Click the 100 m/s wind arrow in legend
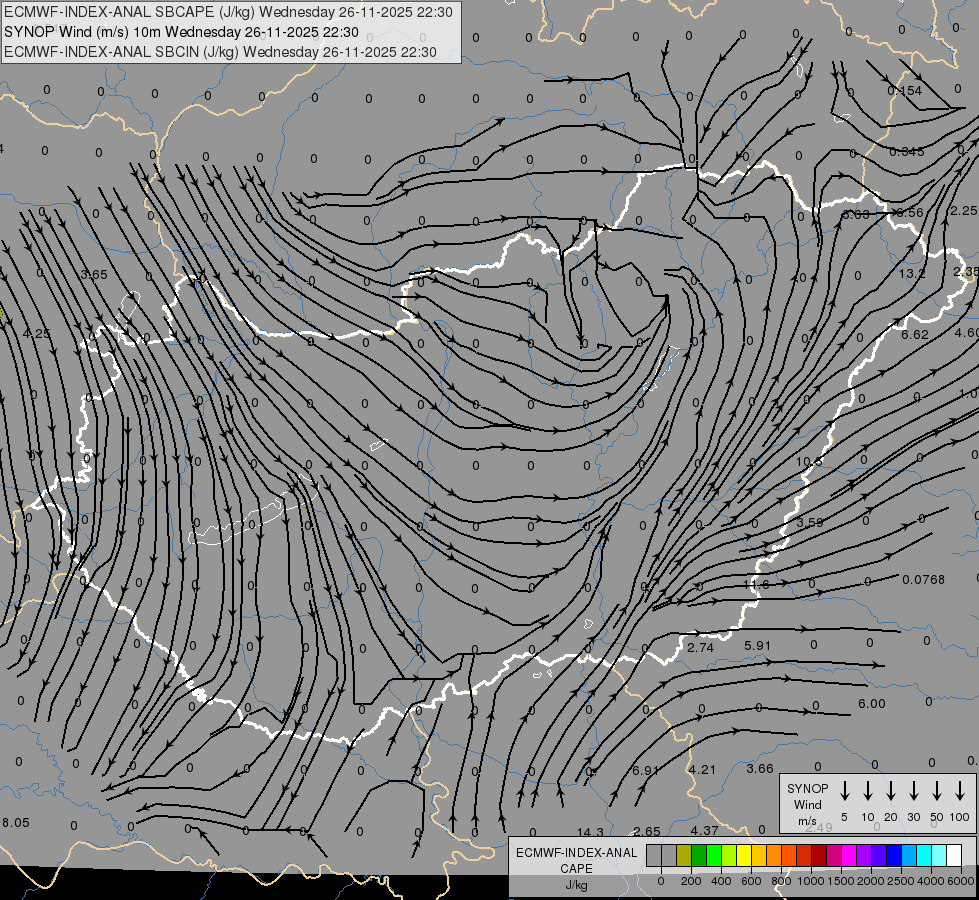Viewport: 979px width, 900px height. (960, 791)
